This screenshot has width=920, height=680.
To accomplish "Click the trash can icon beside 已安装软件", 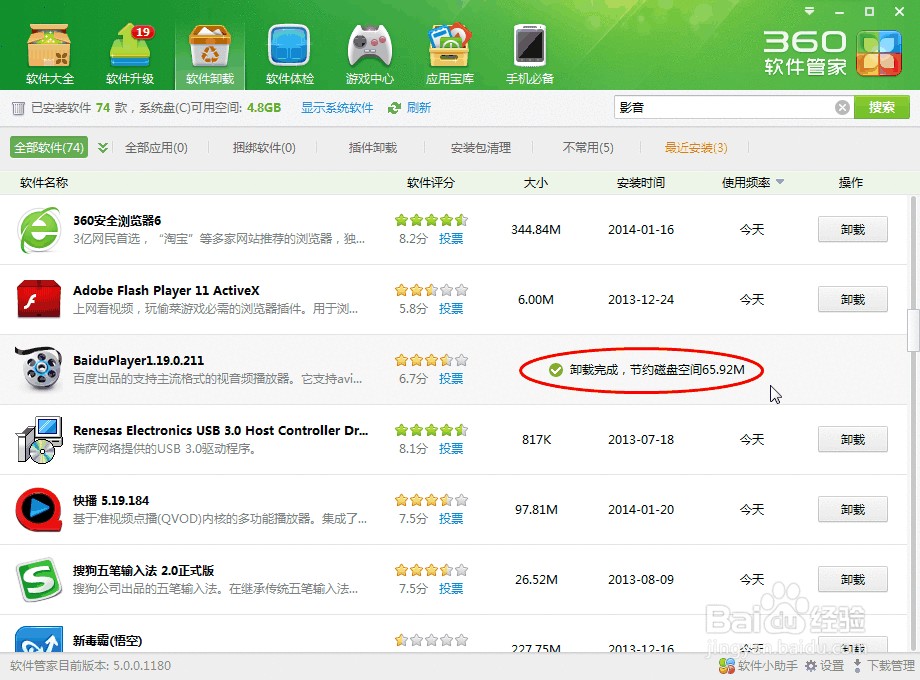I will (x=18, y=108).
